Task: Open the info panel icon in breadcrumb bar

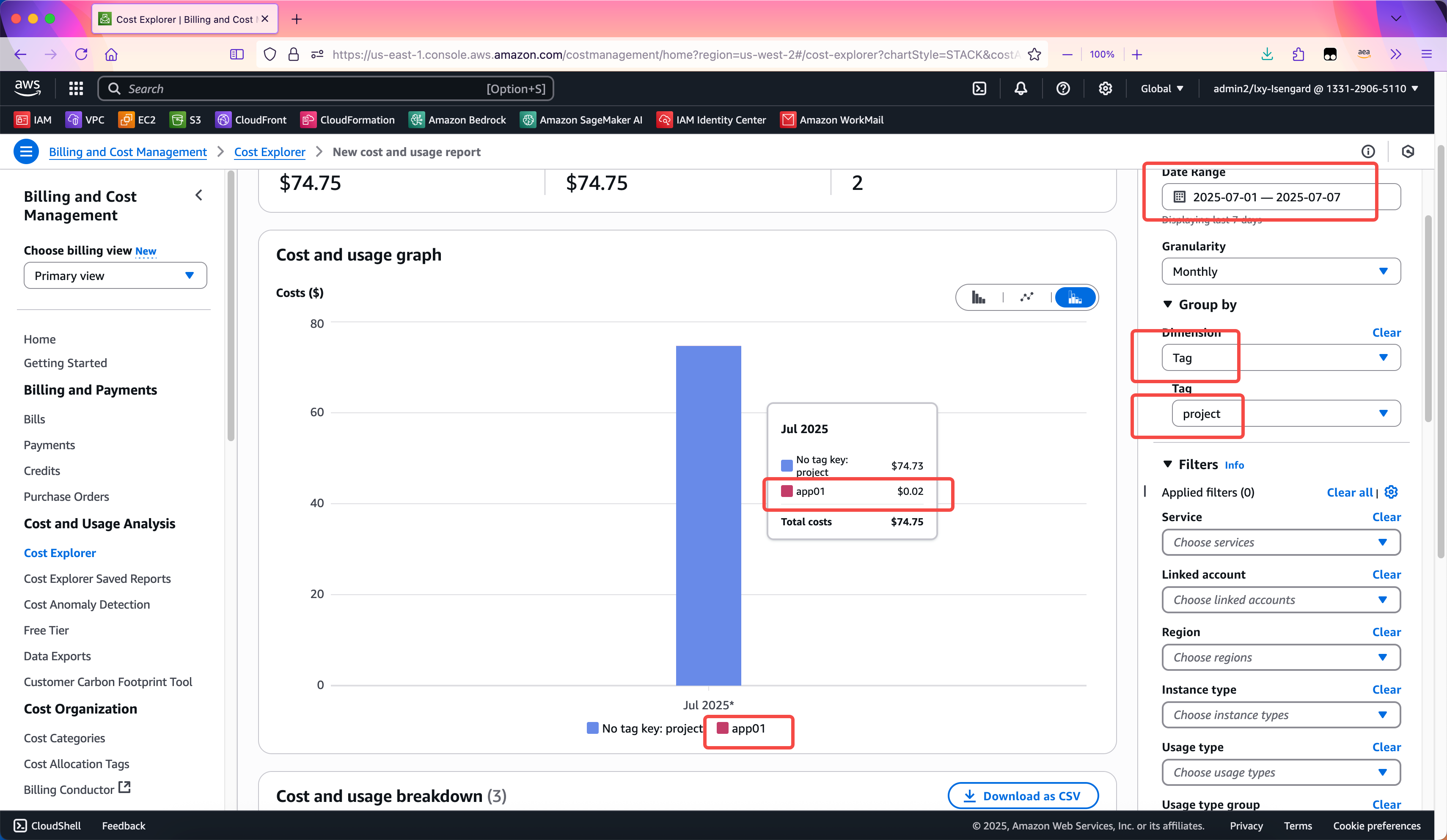Action: (1368, 151)
